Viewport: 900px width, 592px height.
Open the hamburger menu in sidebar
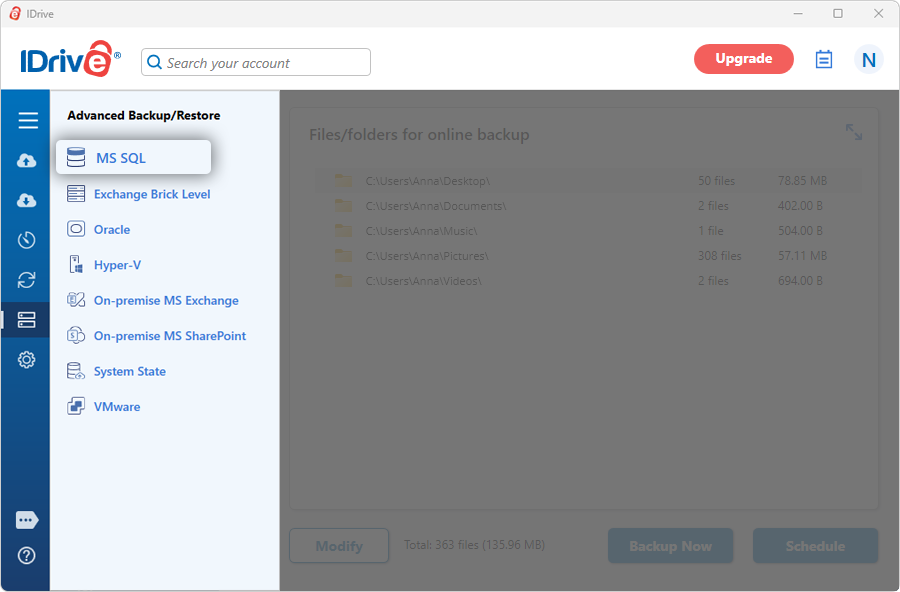tap(27, 121)
